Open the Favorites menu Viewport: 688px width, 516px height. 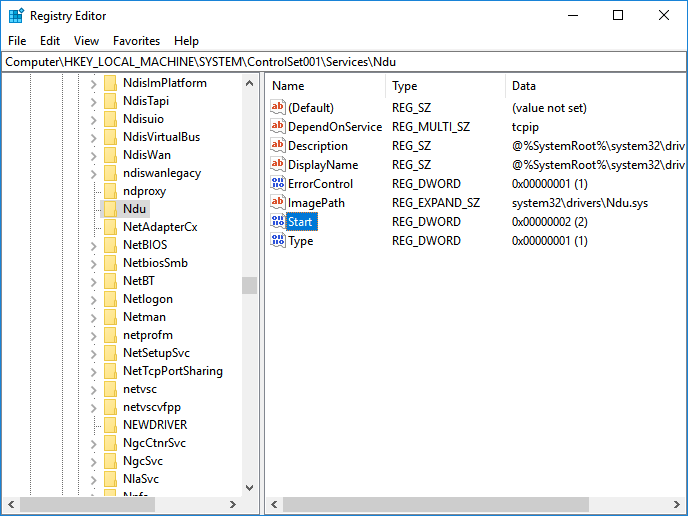click(136, 41)
